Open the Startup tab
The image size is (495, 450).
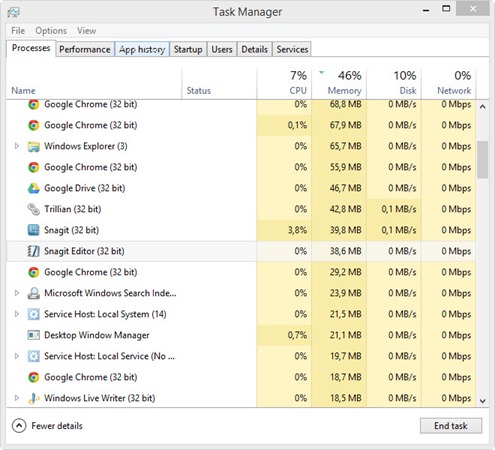188,49
